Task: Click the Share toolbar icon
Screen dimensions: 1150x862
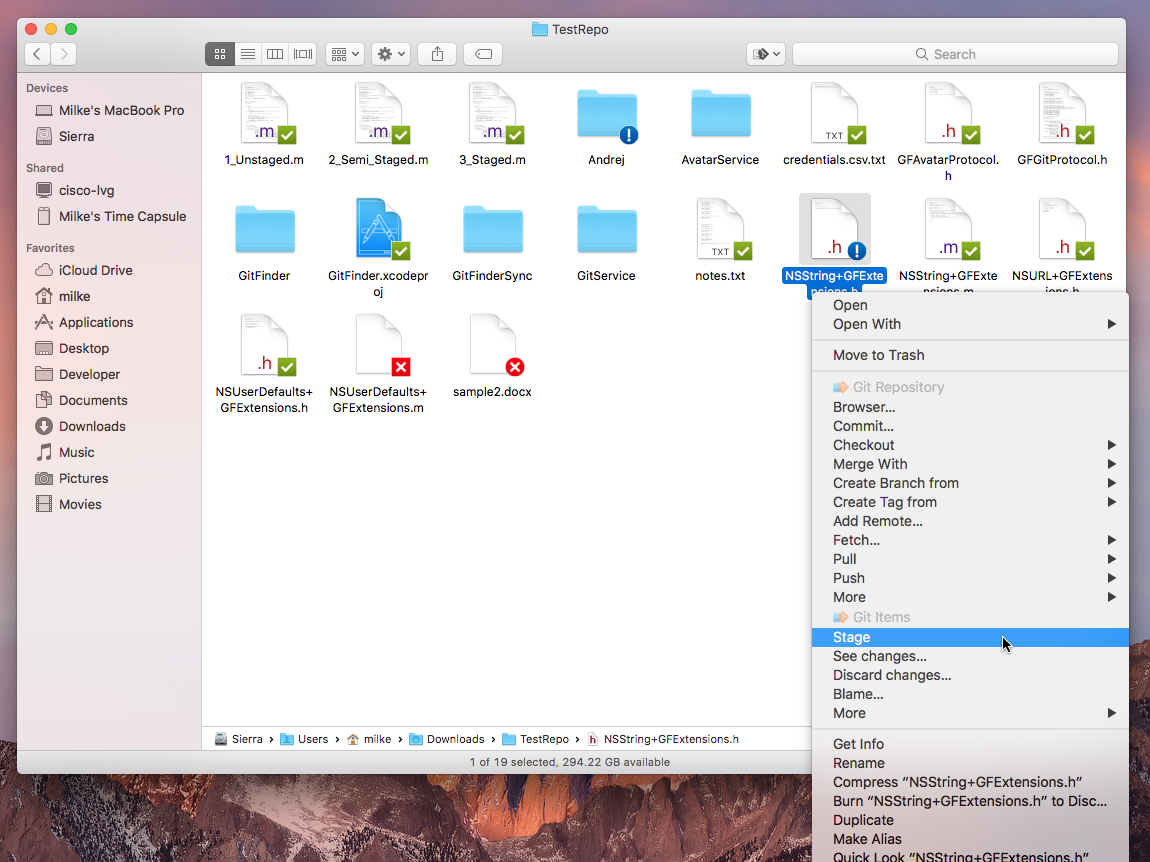Action: [437, 54]
